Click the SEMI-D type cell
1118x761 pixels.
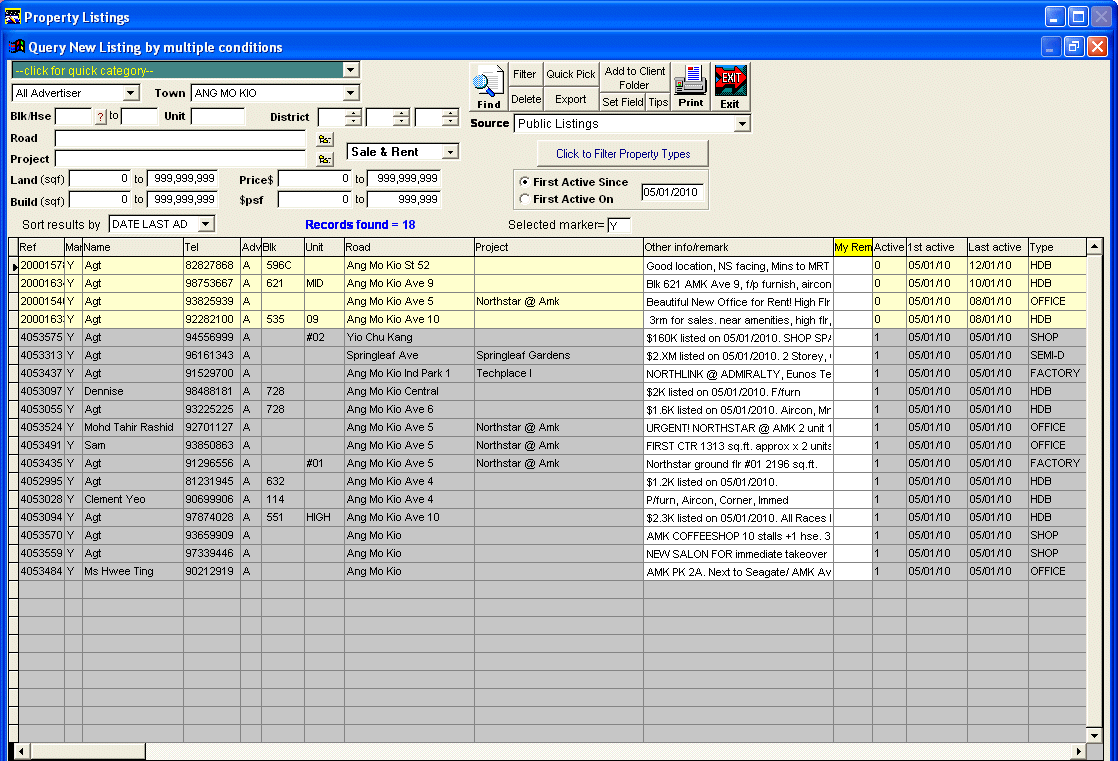(x=1057, y=355)
